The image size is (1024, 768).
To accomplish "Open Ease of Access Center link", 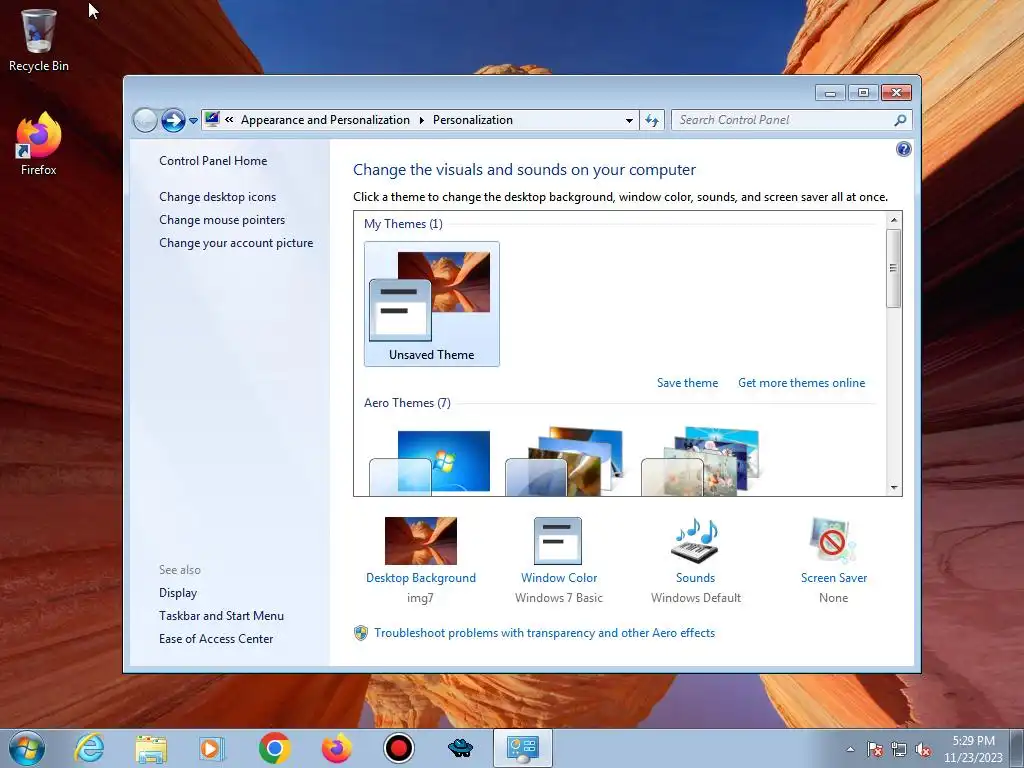I will tap(216, 638).
